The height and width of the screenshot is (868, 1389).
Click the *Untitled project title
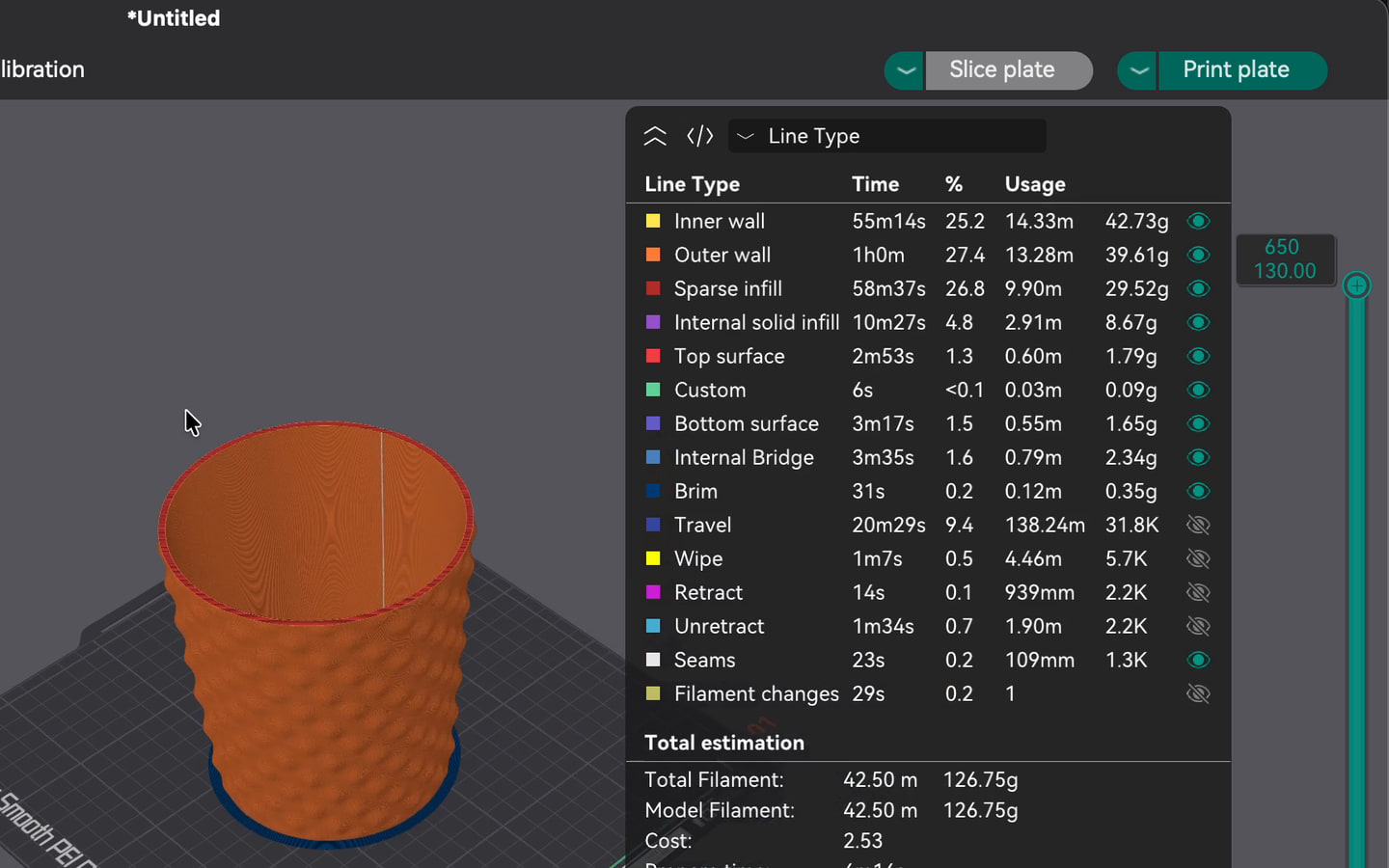click(x=174, y=18)
